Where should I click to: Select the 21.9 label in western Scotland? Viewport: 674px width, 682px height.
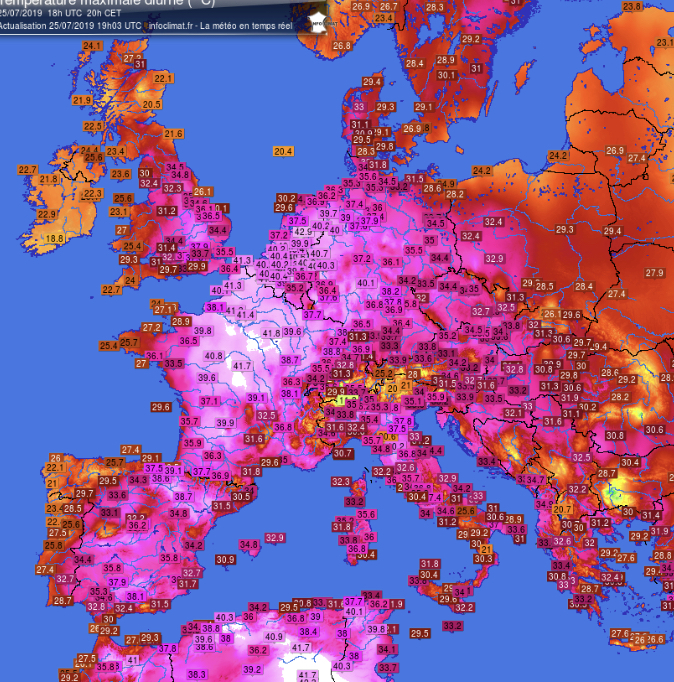(82, 100)
